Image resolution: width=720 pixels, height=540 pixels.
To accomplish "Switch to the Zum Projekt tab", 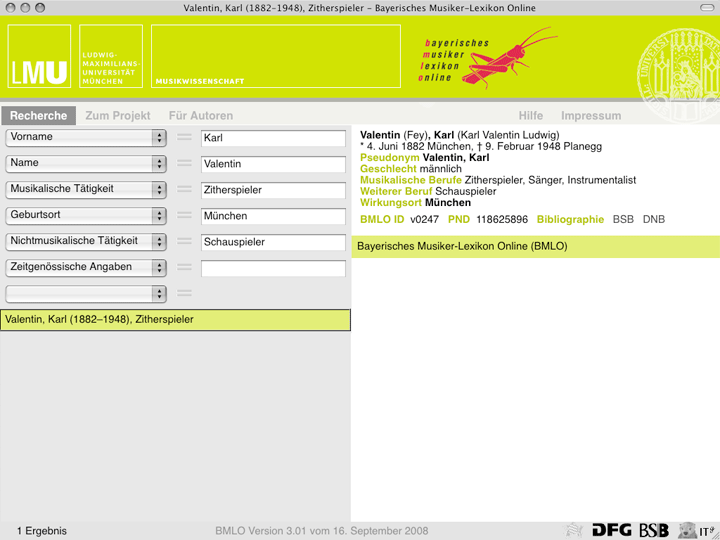I will click(x=118, y=116).
